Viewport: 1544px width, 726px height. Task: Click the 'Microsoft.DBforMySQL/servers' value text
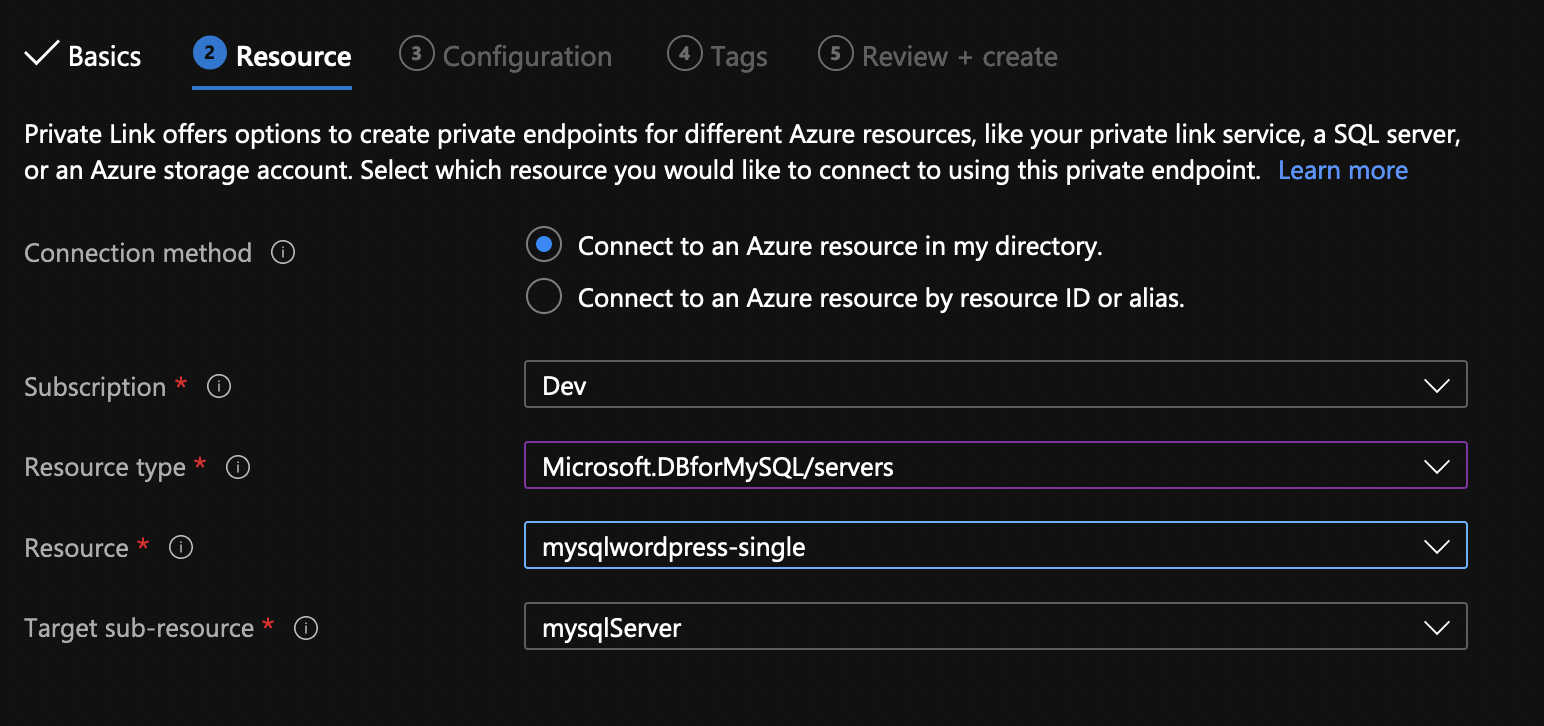click(x=717, y=466)
